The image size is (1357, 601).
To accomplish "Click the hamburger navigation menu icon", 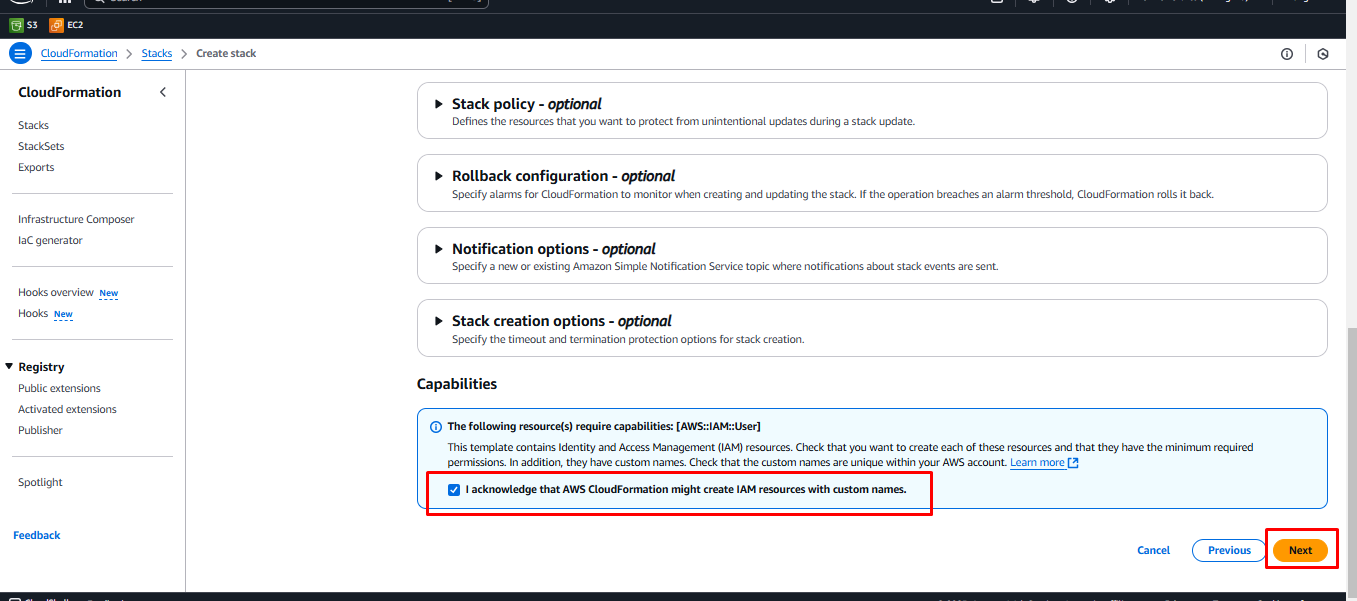I will coord(20,54).
